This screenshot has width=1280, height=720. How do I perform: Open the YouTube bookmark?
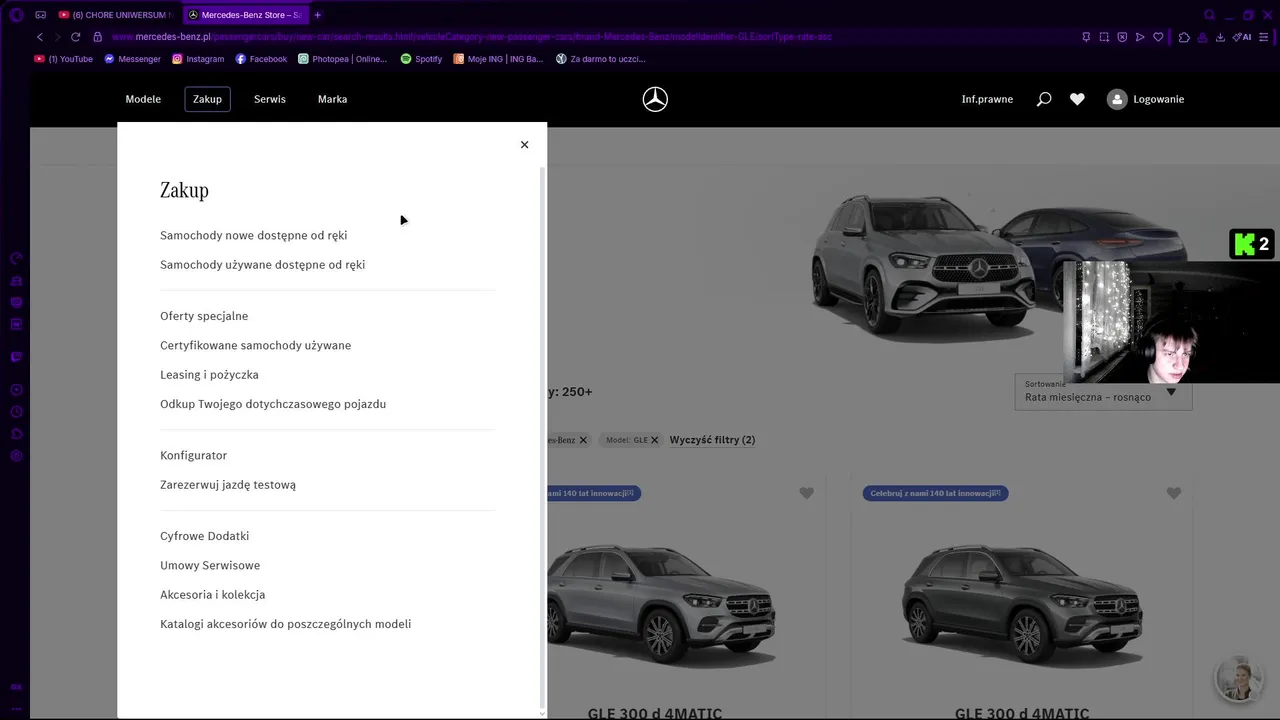tap(64, 59)
